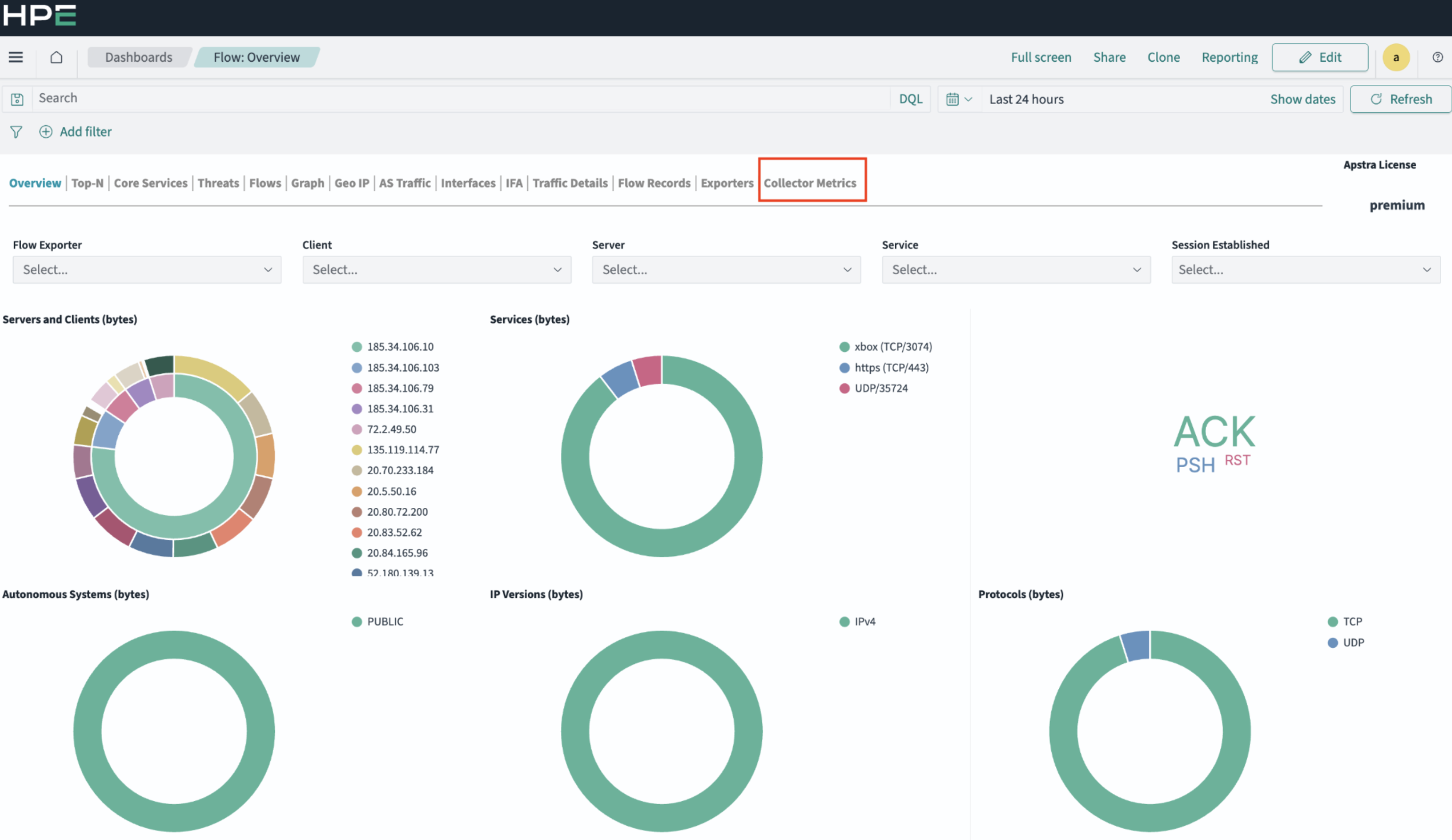Refresh the dashboard data
1452x840 pixels.
[x=1400, y=99]
